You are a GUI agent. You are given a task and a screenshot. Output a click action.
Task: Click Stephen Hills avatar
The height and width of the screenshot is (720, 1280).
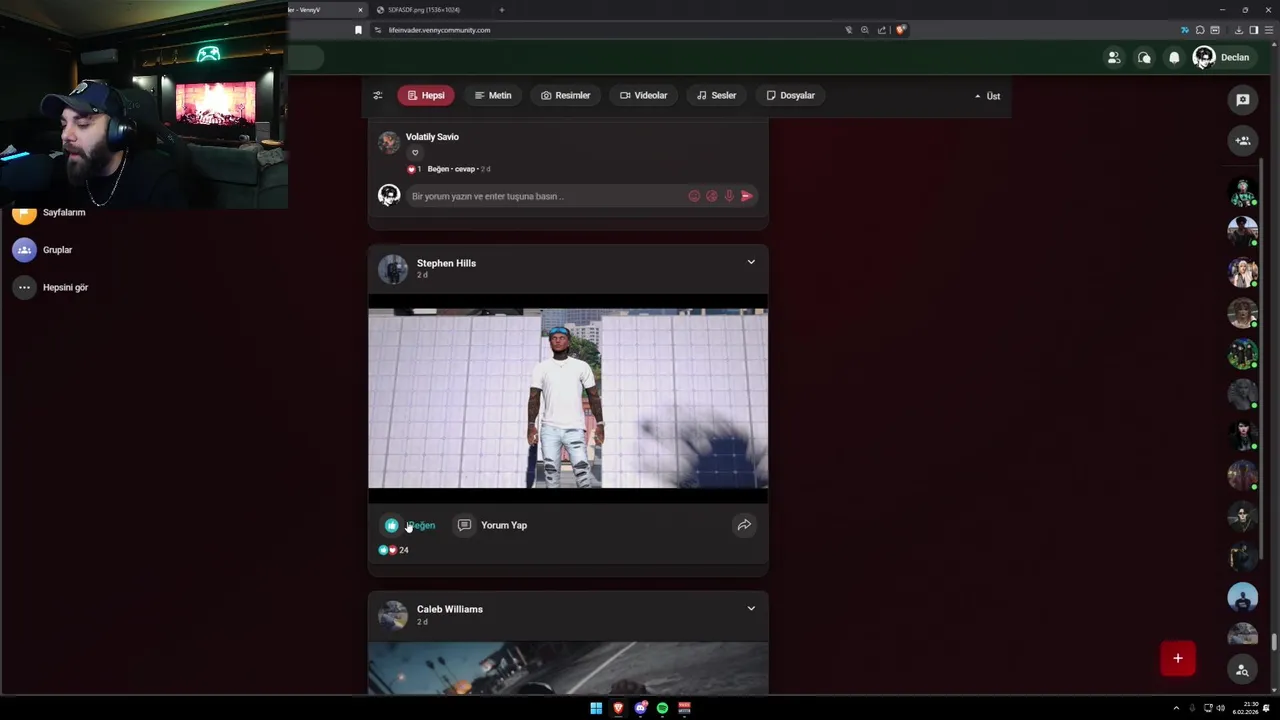(x=393, y=268)
